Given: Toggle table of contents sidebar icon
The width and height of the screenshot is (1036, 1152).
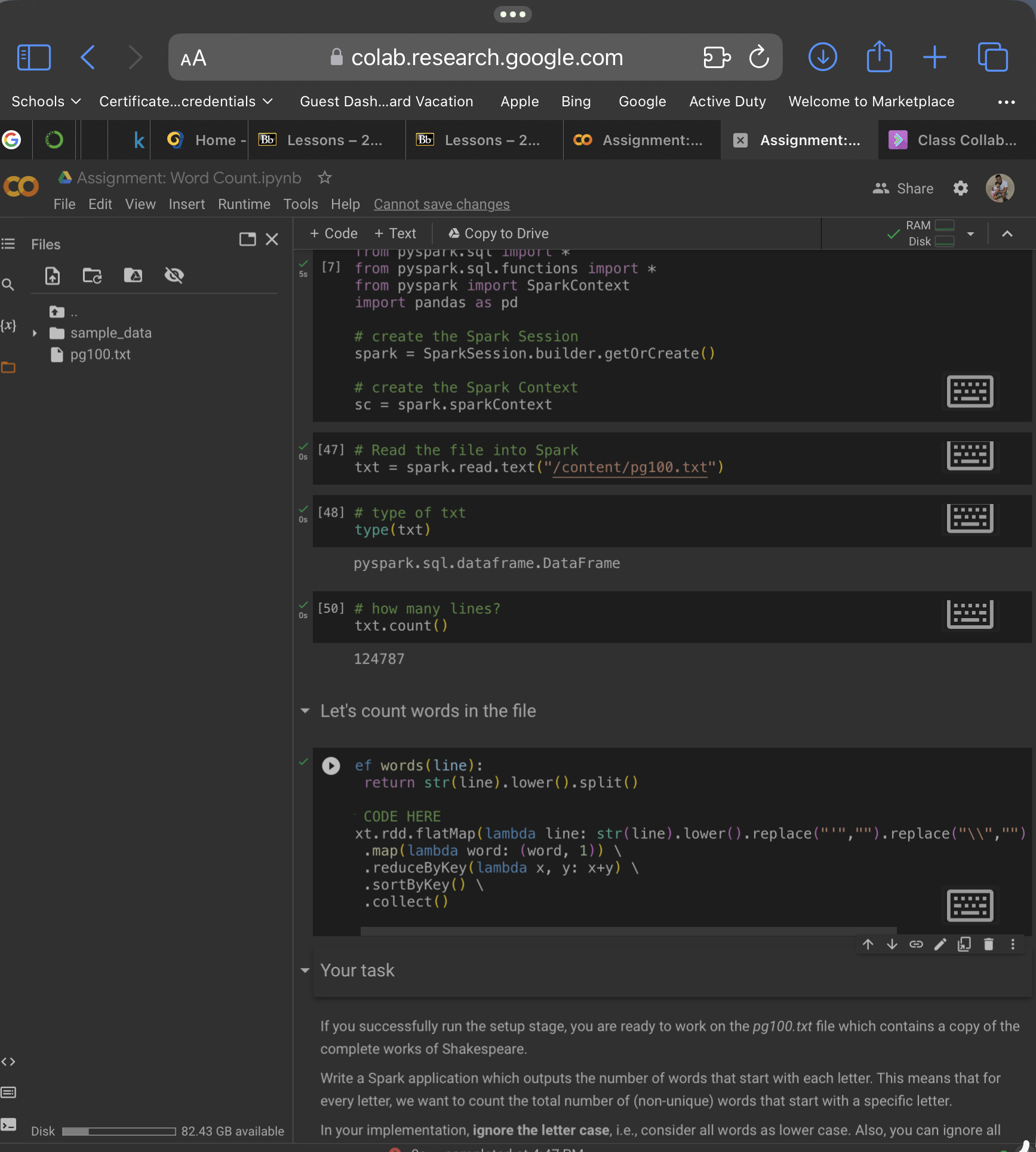Looking at the screenshot, I should (8, 244).
